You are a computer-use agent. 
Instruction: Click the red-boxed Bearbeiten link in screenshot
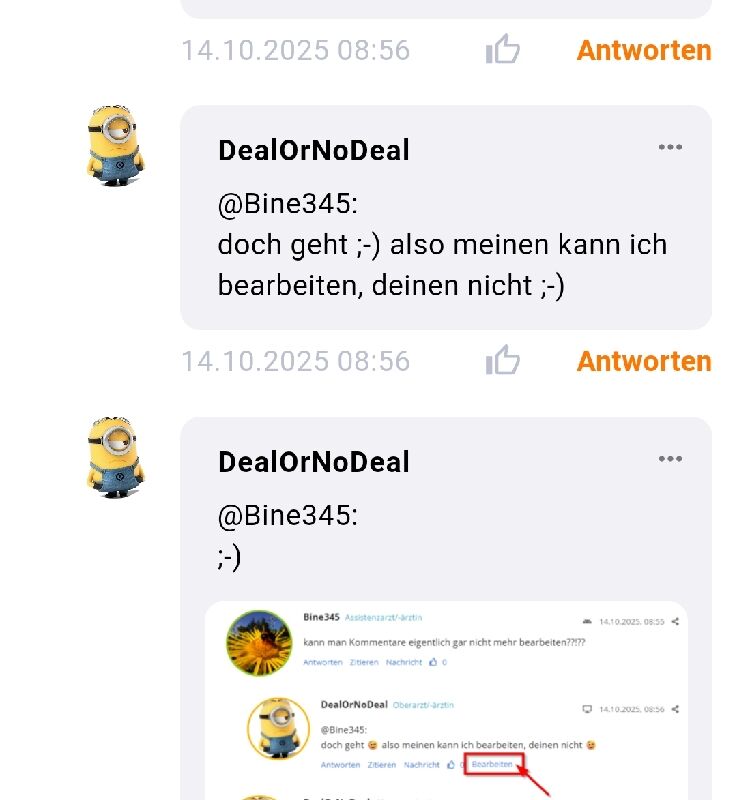(493, 764)
